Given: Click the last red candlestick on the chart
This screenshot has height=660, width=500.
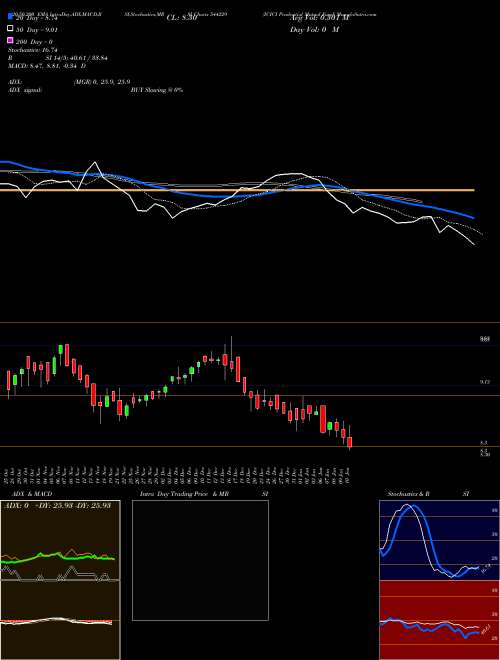Looking at the screenshot, I should click(x=349, y=442).
